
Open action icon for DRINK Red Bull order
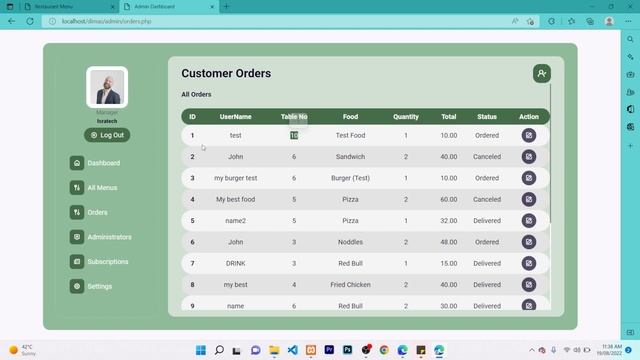(x=529, y=263)
